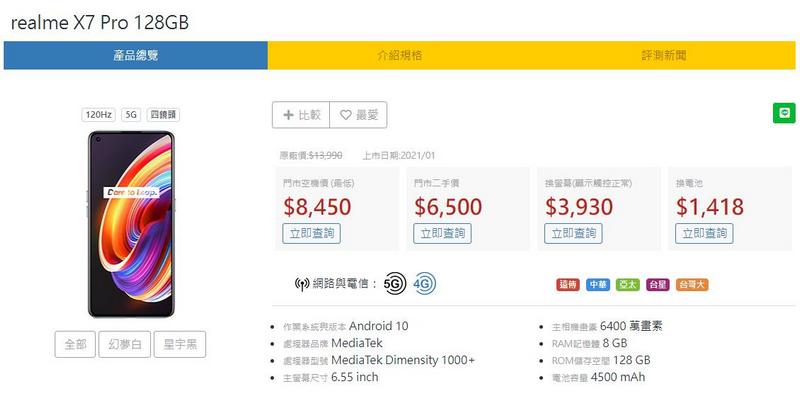Click the 台哥大 carrier badge
This screenshot has width=800, height=411.
[x=692, y=285]
